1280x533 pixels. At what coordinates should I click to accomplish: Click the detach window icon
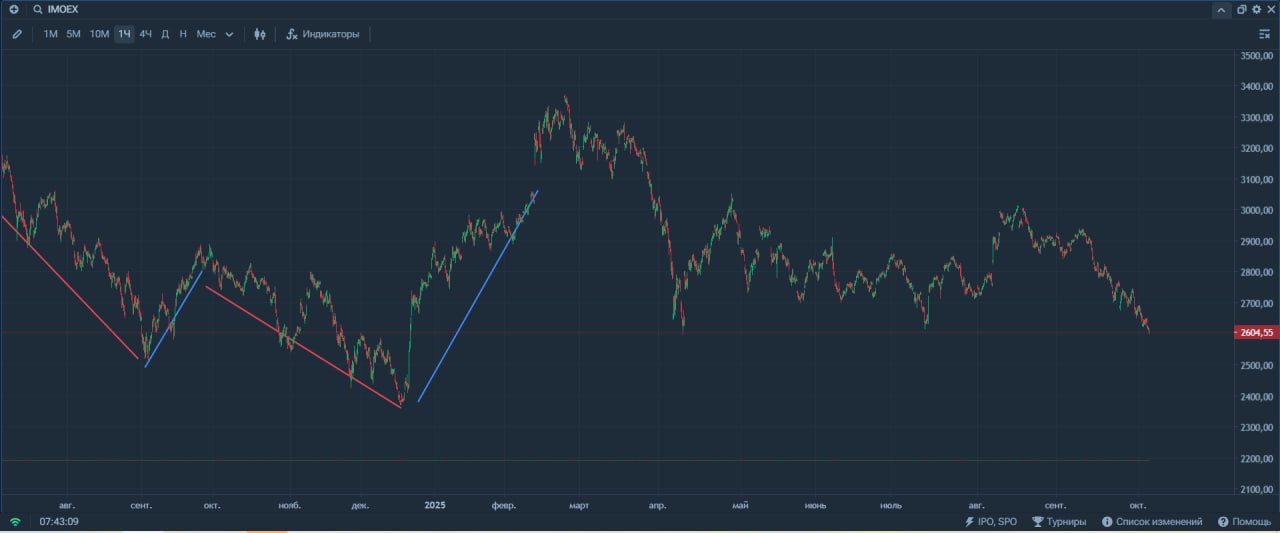(1242, 9)
